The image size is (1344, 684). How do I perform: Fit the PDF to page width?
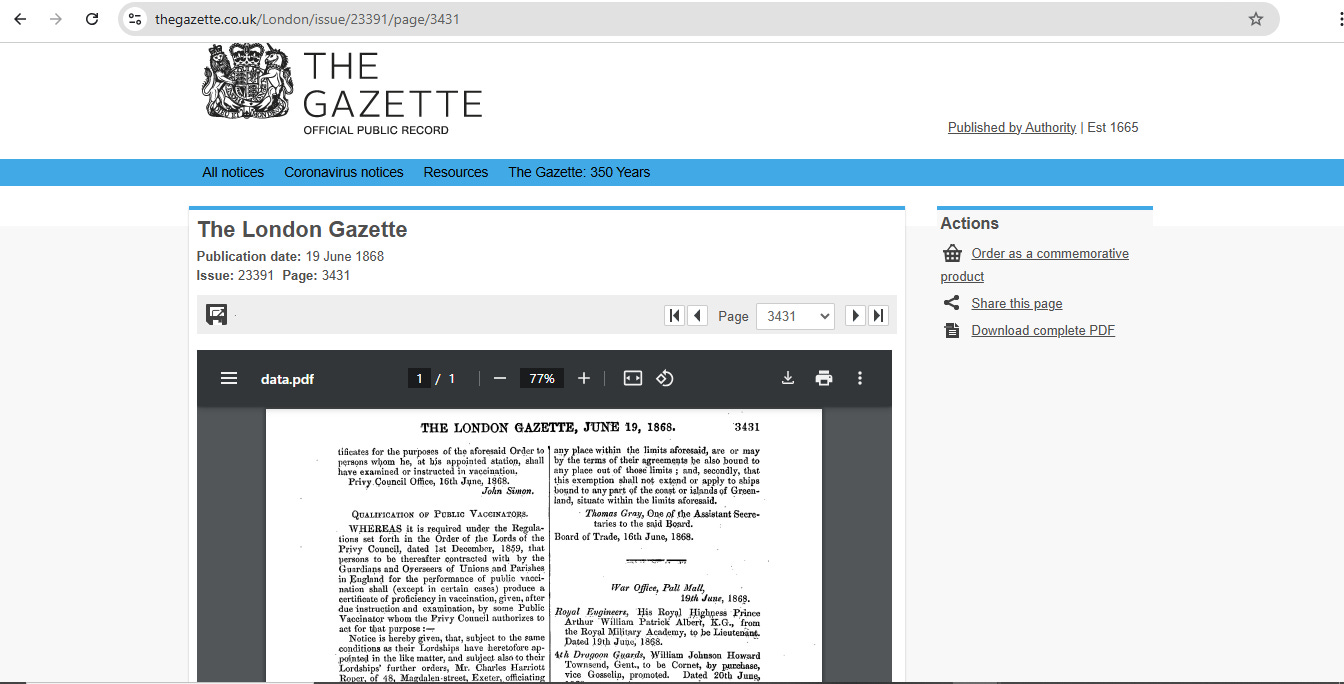click(x=633, y=378)
